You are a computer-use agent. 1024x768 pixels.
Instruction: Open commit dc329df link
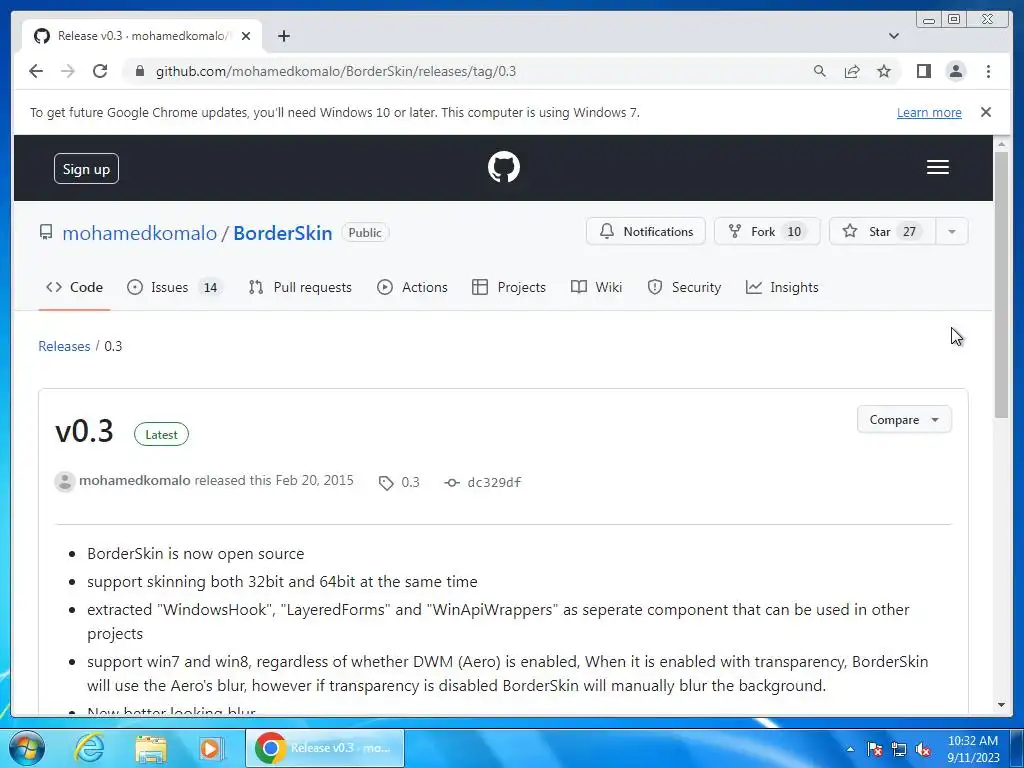pyautogui.click(x=494, y=483)
